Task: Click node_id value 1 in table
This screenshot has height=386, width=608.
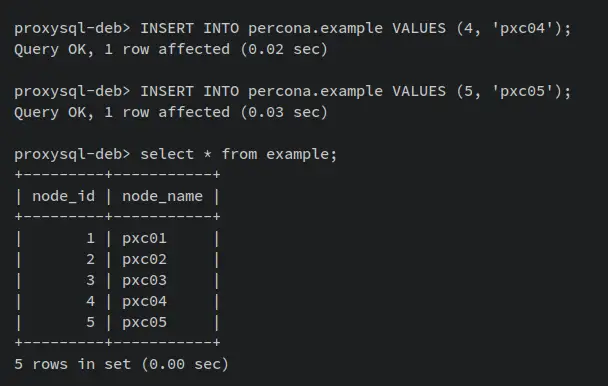Action: (x=90, y=238)
